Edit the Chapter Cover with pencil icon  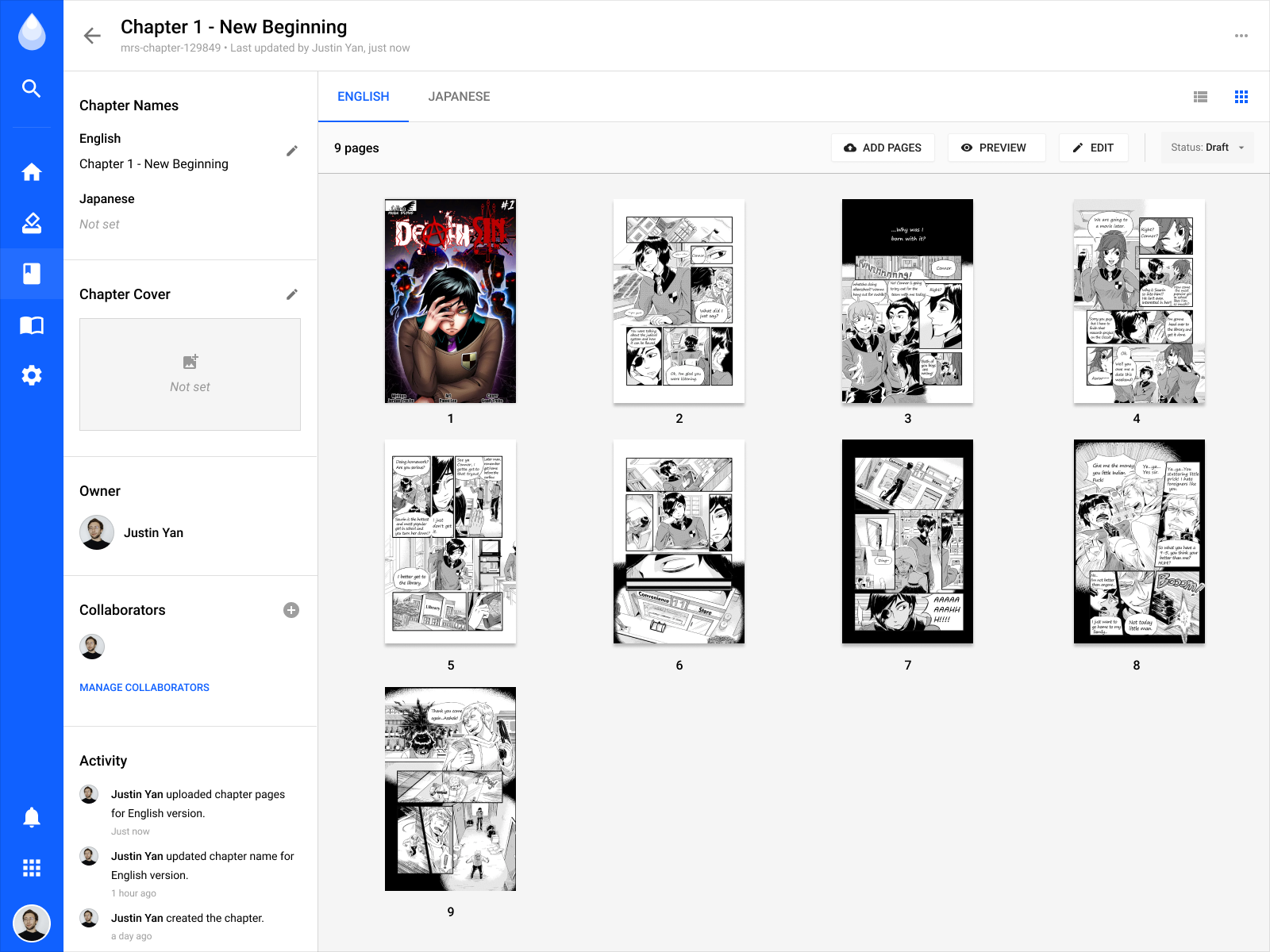click(292, 294)
